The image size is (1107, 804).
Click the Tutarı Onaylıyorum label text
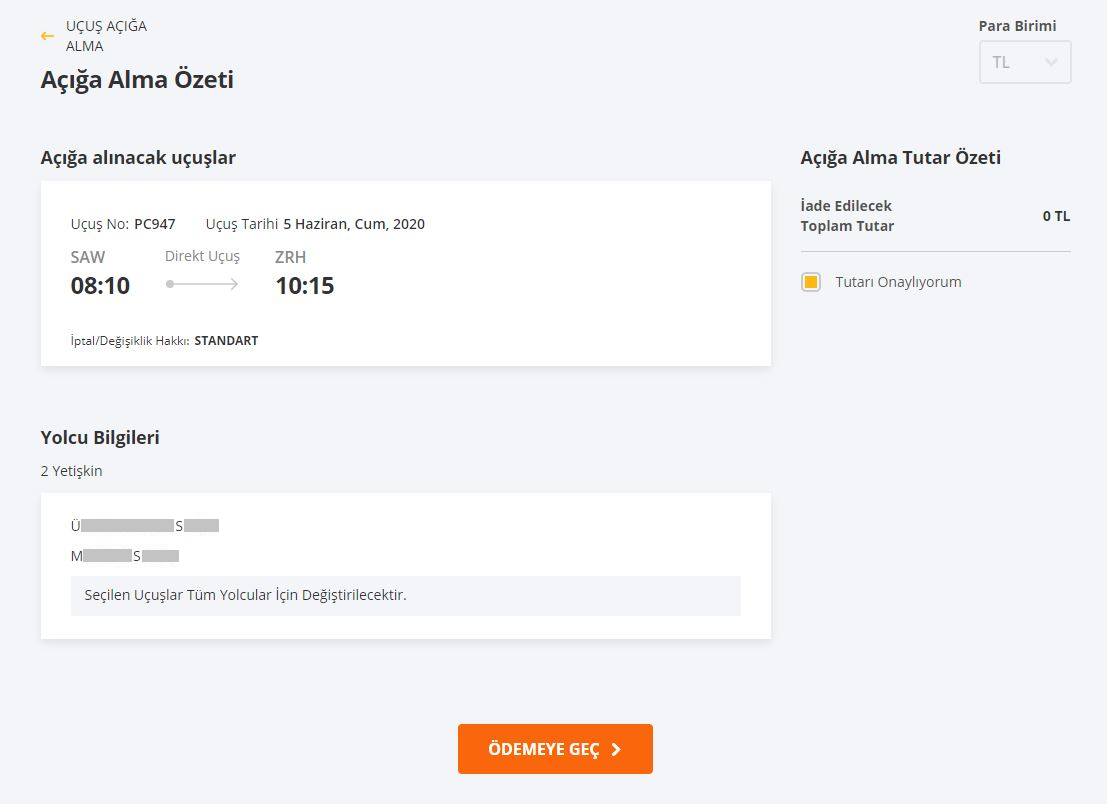(x=898, y=282)
